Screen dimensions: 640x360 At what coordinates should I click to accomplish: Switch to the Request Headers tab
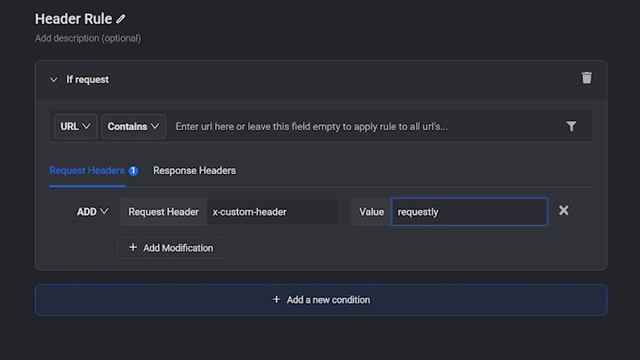click(87, 171)
